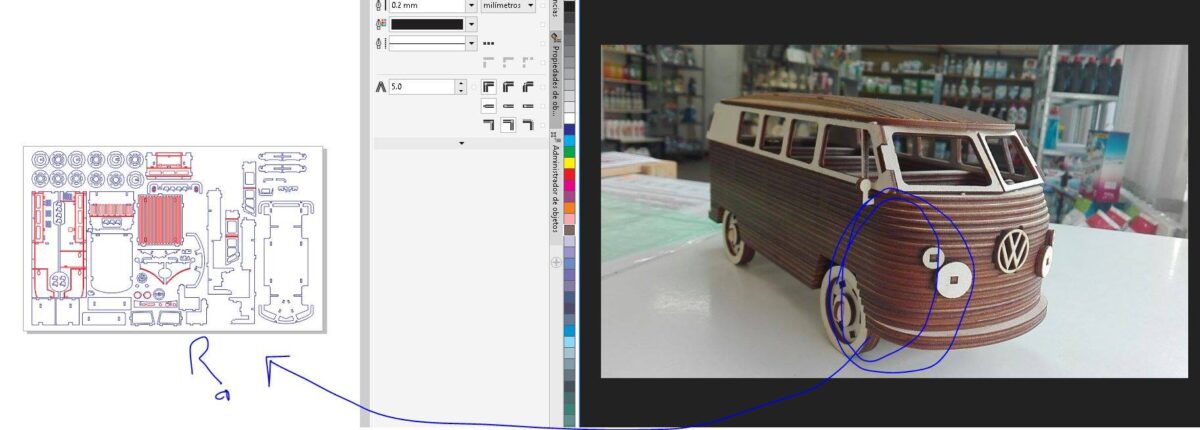This screenshot has height=430, width=1200.
Task: Open the outline width dropdown showing 0.2 mm
Action: pos(471,5)
